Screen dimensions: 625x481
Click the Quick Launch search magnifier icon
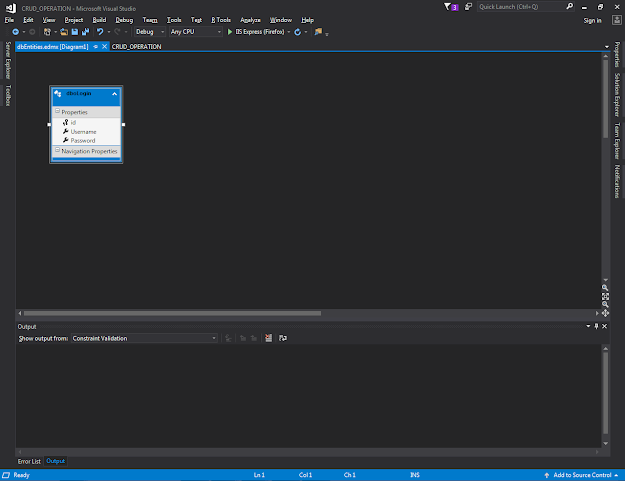[x=570, y=6]
